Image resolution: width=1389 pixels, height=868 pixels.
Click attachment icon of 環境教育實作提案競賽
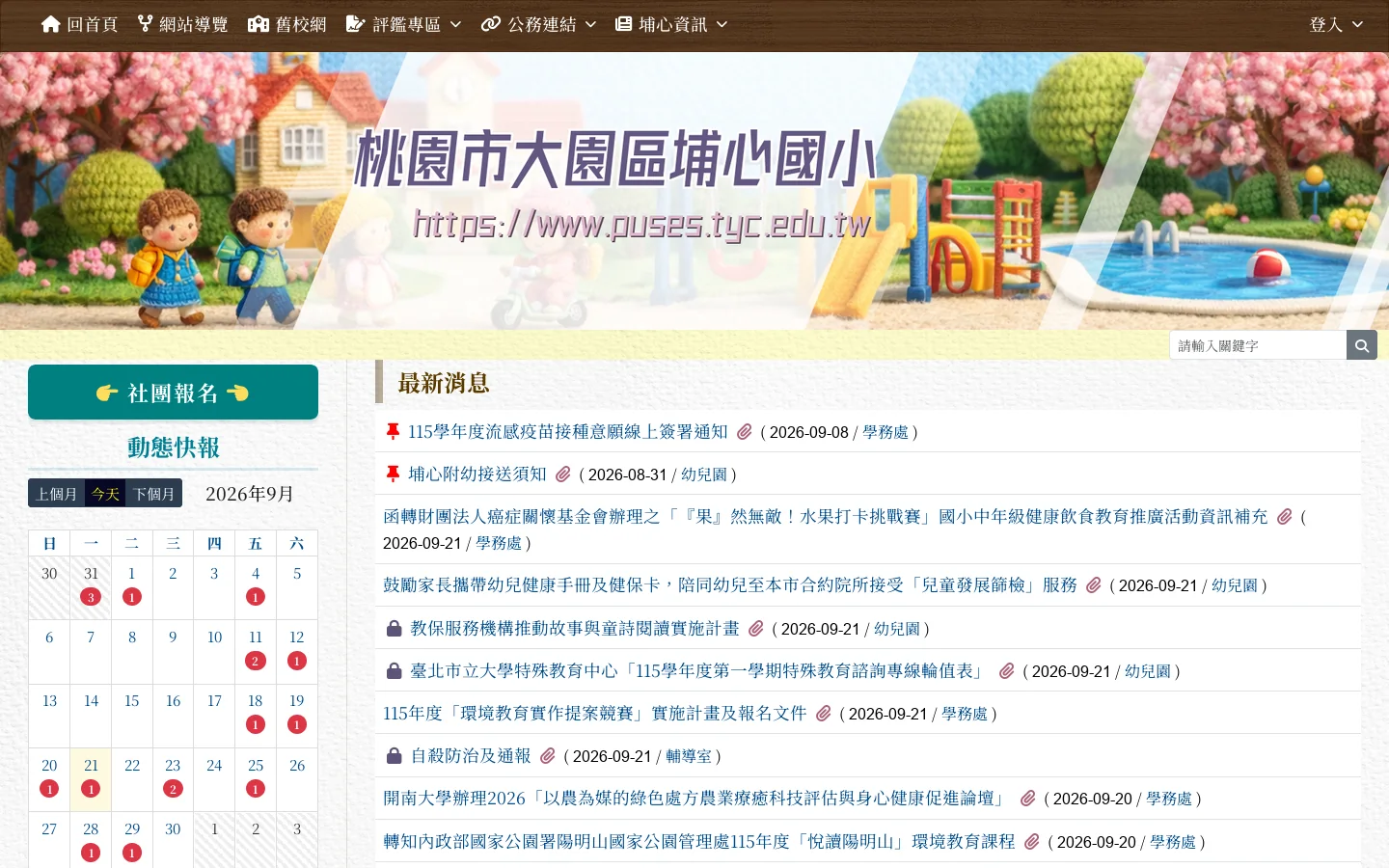pos(824,714)
